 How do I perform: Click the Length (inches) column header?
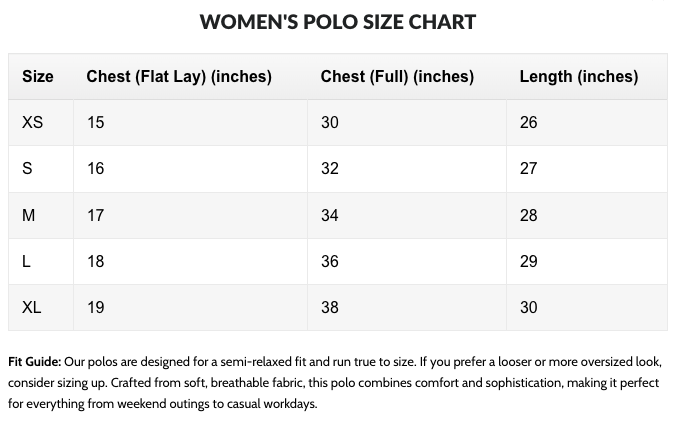pos(578,77)
